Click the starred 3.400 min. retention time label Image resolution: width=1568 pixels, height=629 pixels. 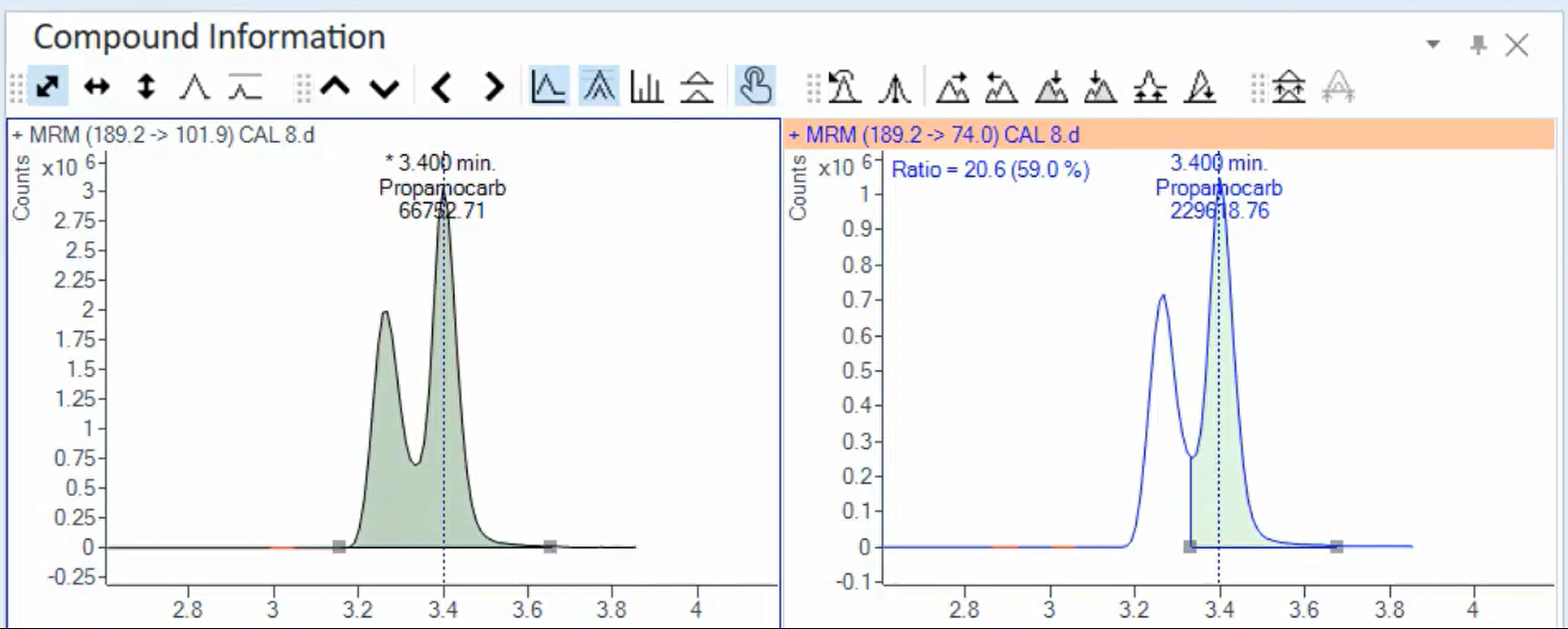pyautogui.click(x=440, y=162)
